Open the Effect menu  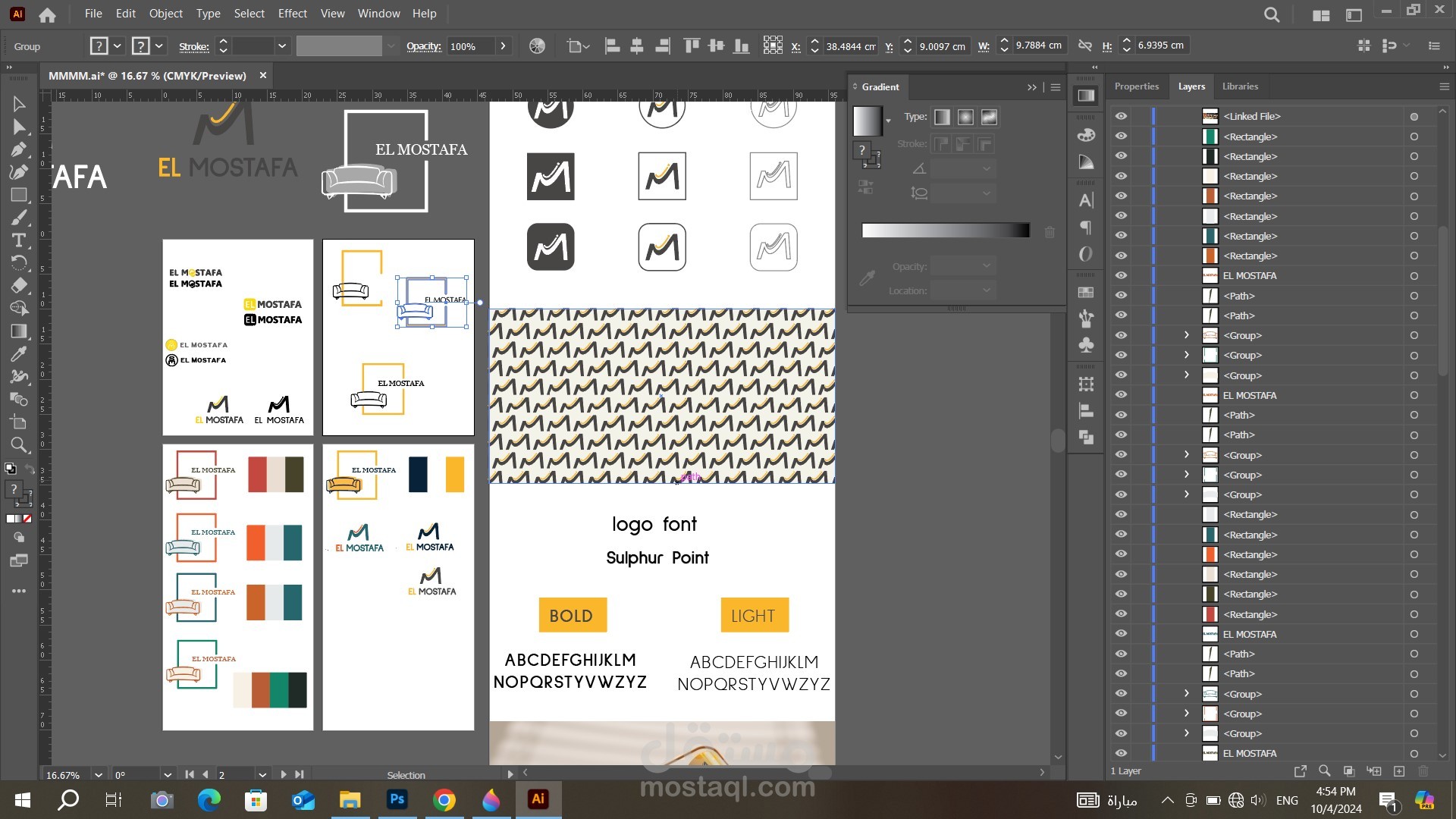(x=292, y=14)
